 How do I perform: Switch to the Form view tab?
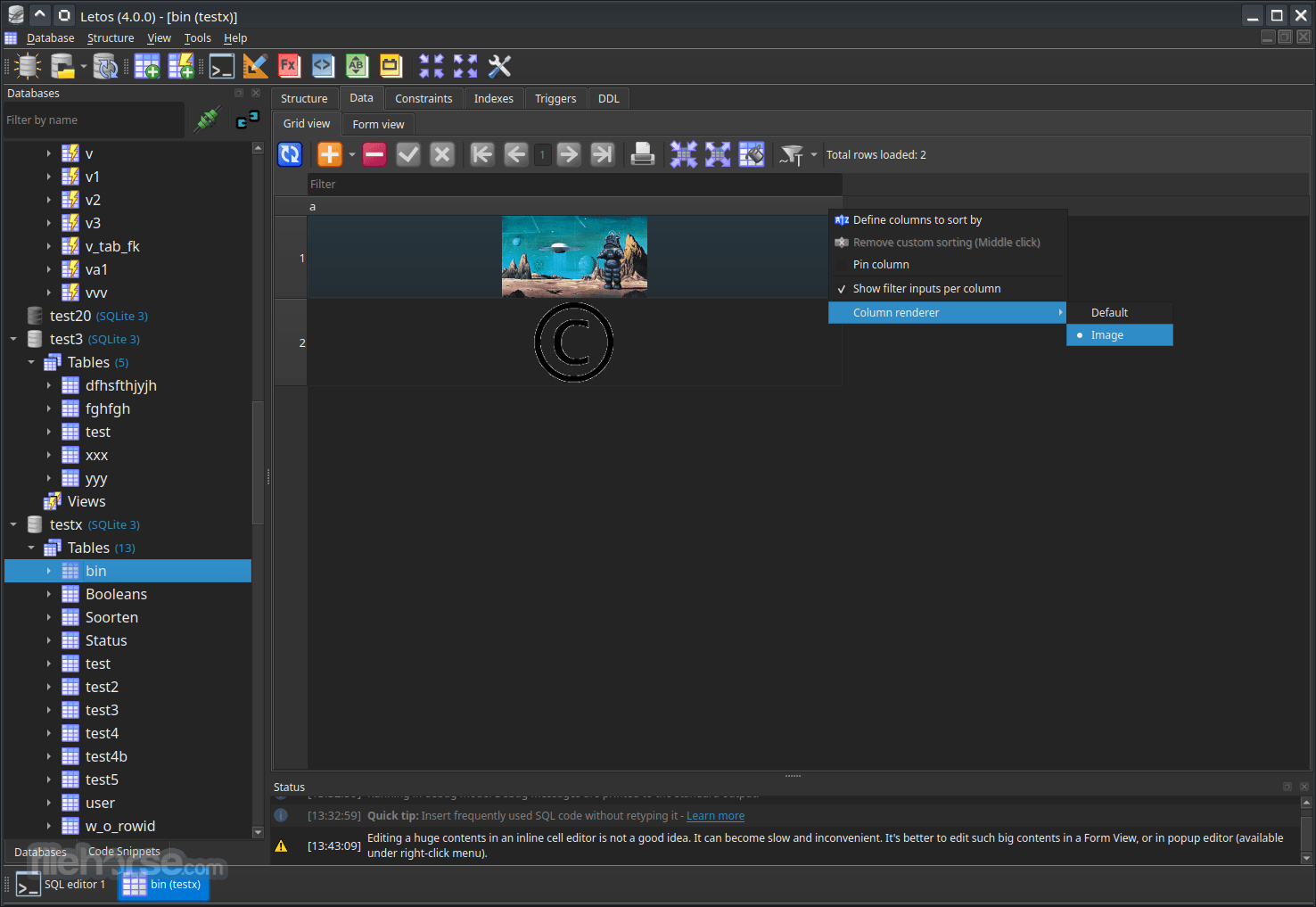click(x=378, y=124)
